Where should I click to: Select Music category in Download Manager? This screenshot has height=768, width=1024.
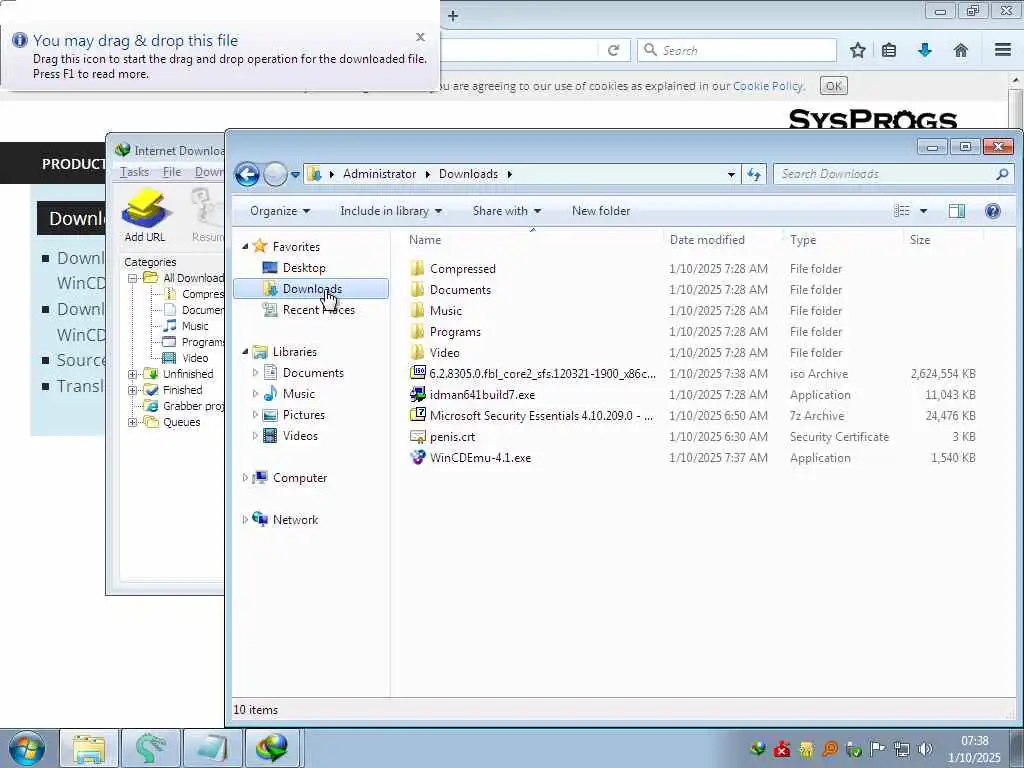point(195,326)
